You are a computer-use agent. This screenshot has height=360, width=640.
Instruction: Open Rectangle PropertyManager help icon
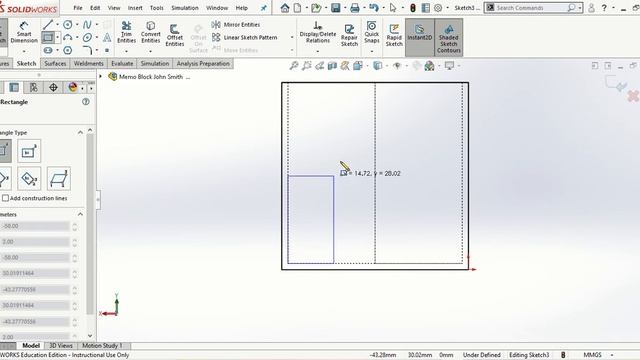tap(86, 102)
